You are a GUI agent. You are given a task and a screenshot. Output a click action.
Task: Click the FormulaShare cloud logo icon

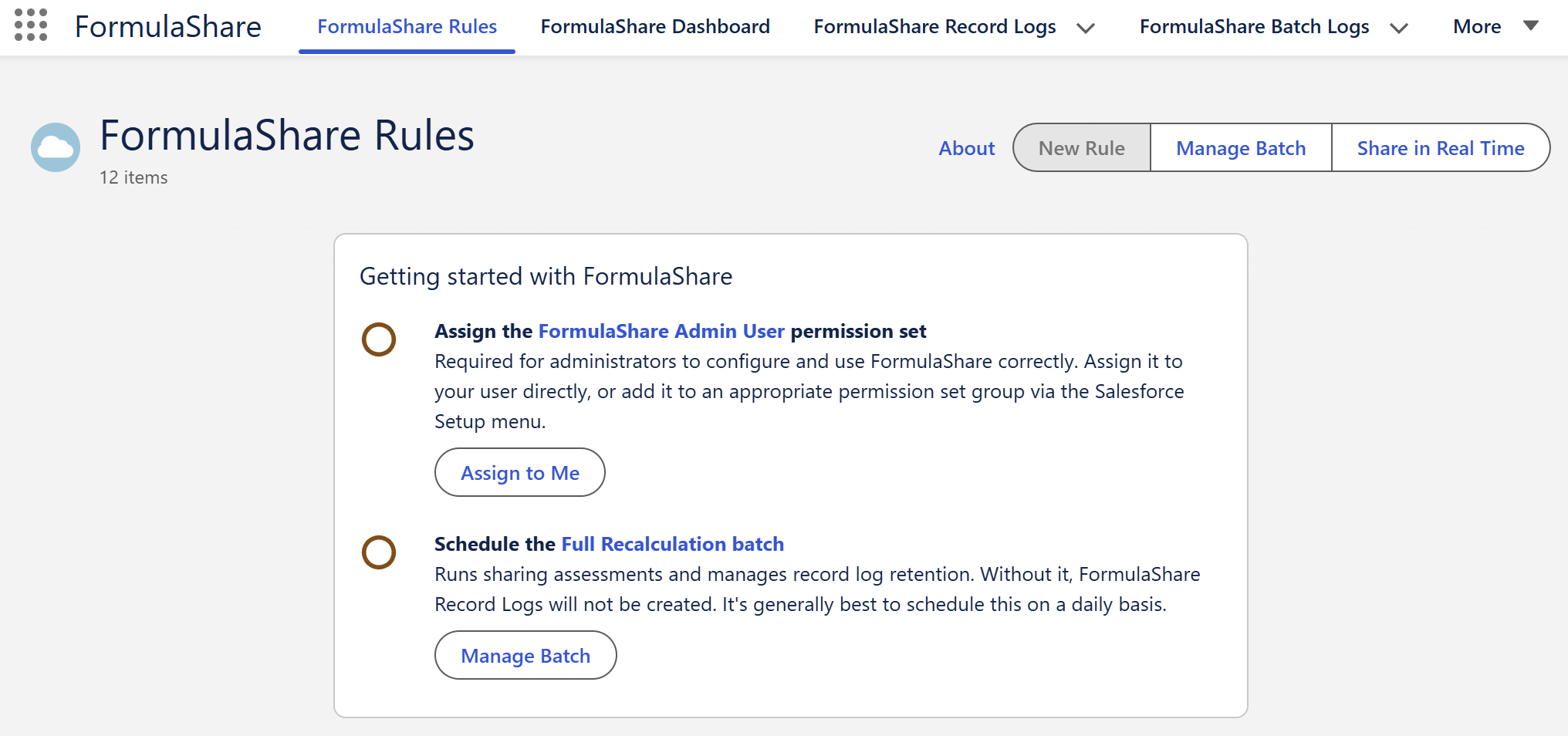[x=56, y=147]
